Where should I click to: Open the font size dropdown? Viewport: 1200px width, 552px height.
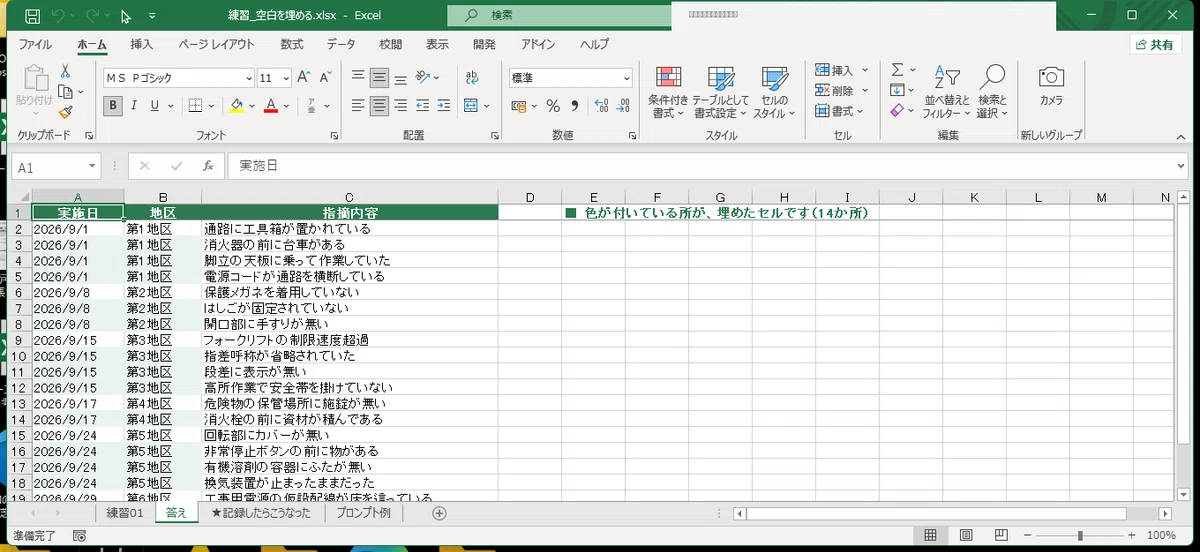click(x=287, y=78)
